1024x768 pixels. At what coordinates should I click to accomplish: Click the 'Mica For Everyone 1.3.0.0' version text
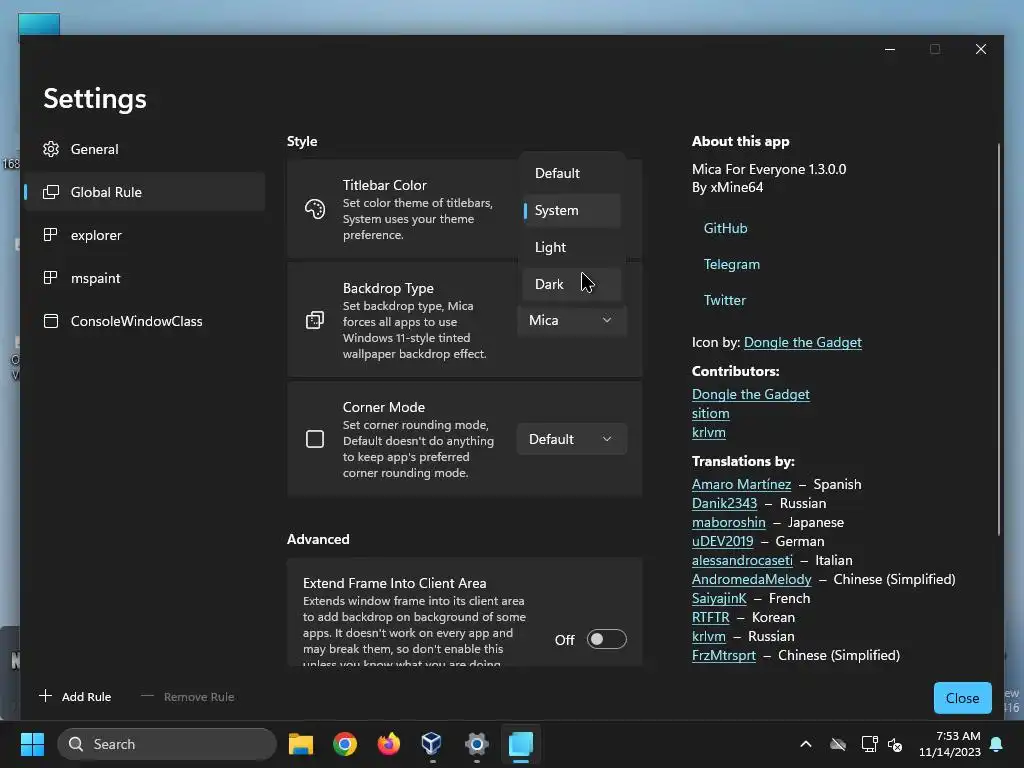click(x=769, y=169)
